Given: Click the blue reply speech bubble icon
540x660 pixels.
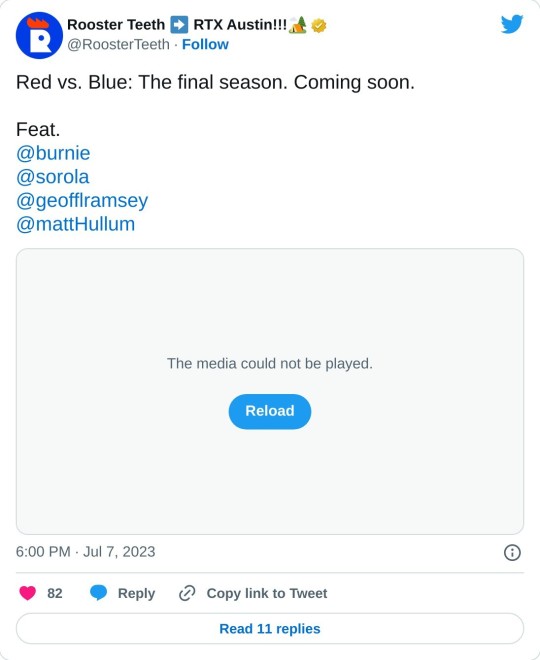Looking at the screenshot, I should click(x=98, y=593).
